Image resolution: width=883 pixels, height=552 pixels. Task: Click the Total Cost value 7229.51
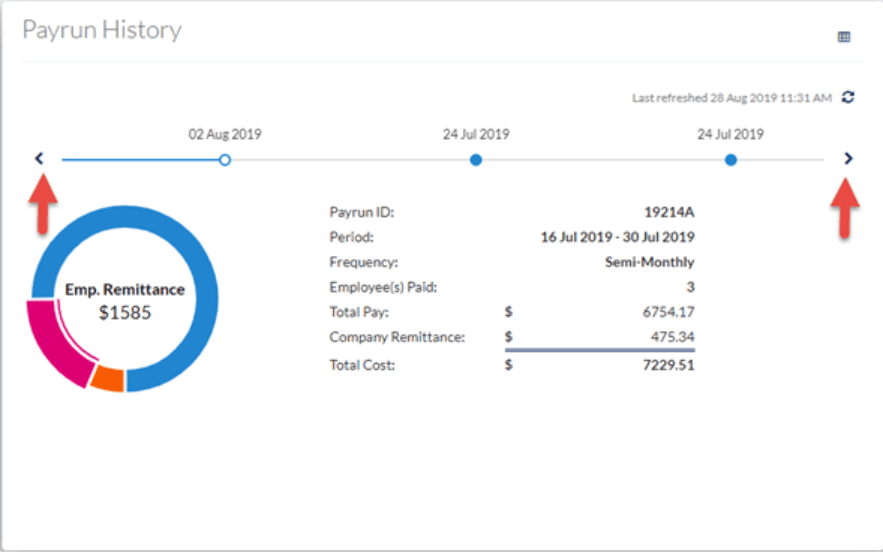tap(668, 365)
